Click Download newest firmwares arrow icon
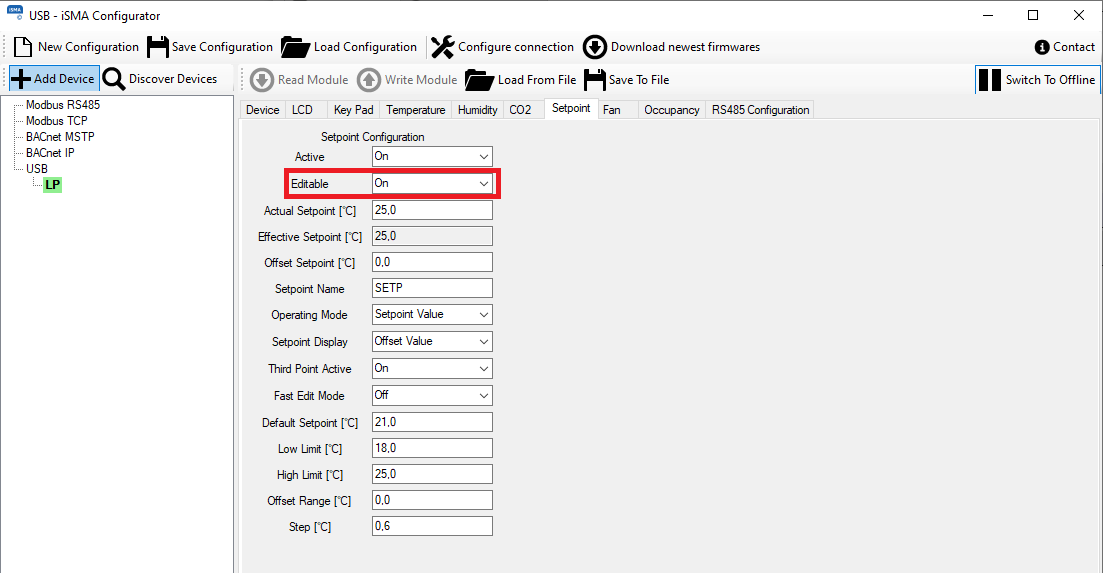Image resolution: width=1103 pixels, height=573 pixels. [x=595, y=47]
